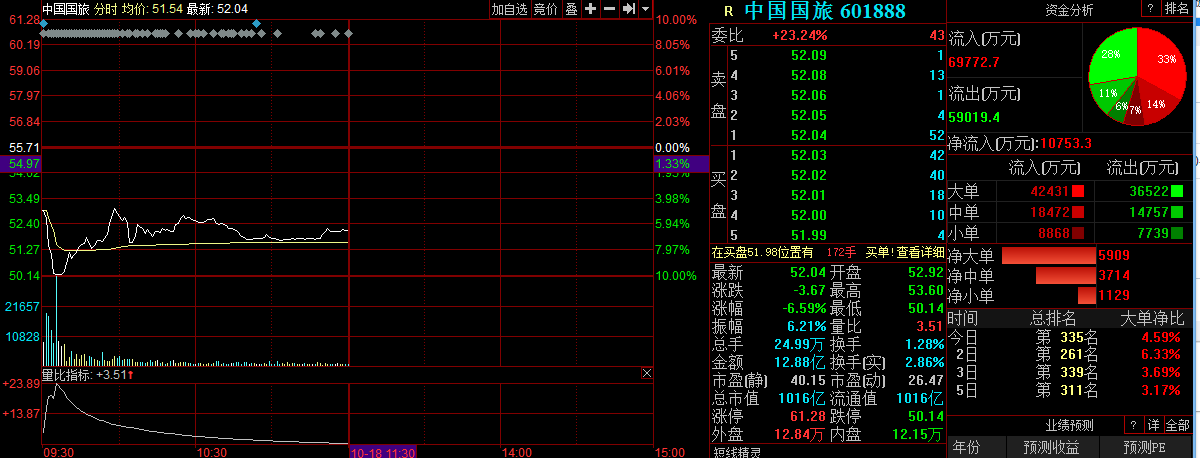Screen dimensions: 1200x458
Task: Click the 详 detail button in 业绩预测
Action: pos(1153,424)
